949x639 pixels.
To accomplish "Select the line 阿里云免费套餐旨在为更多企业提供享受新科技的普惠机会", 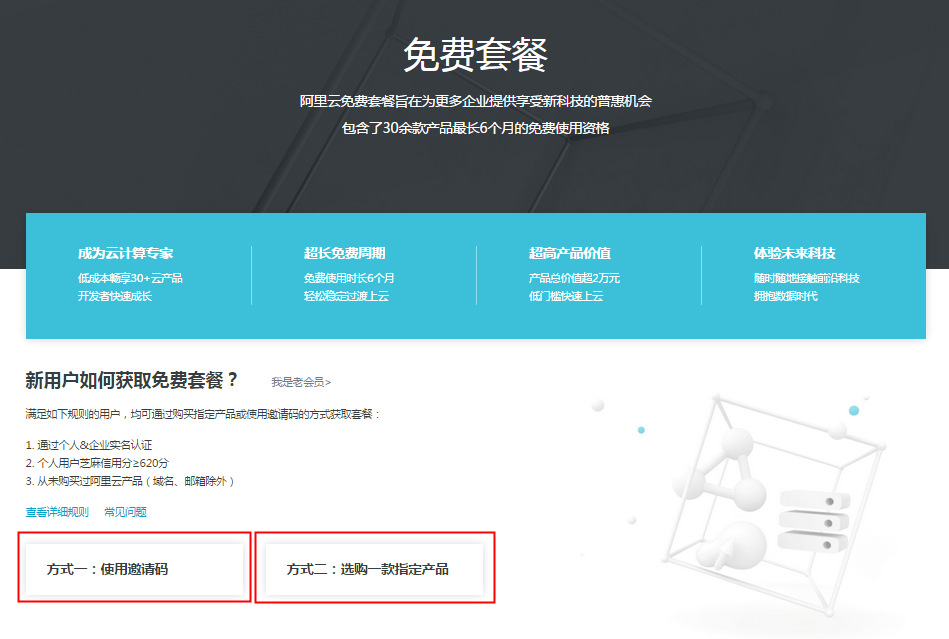I will (476, 101).
